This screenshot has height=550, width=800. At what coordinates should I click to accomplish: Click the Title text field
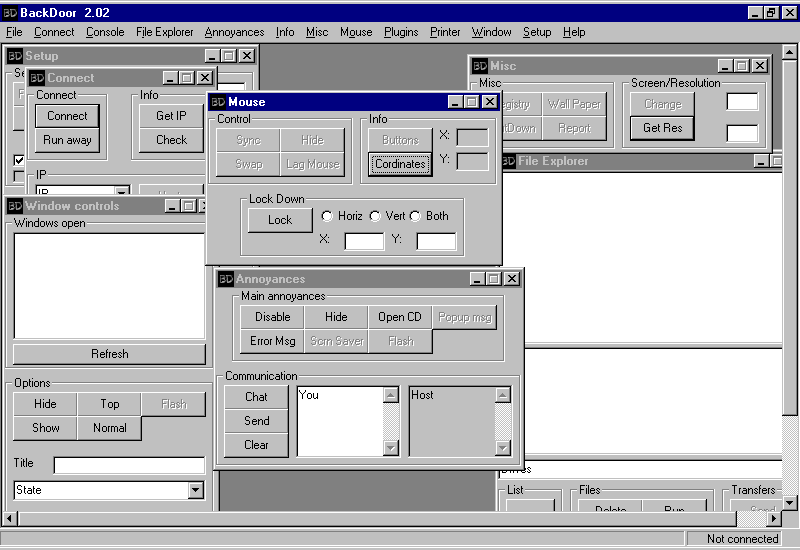(129, 465)
